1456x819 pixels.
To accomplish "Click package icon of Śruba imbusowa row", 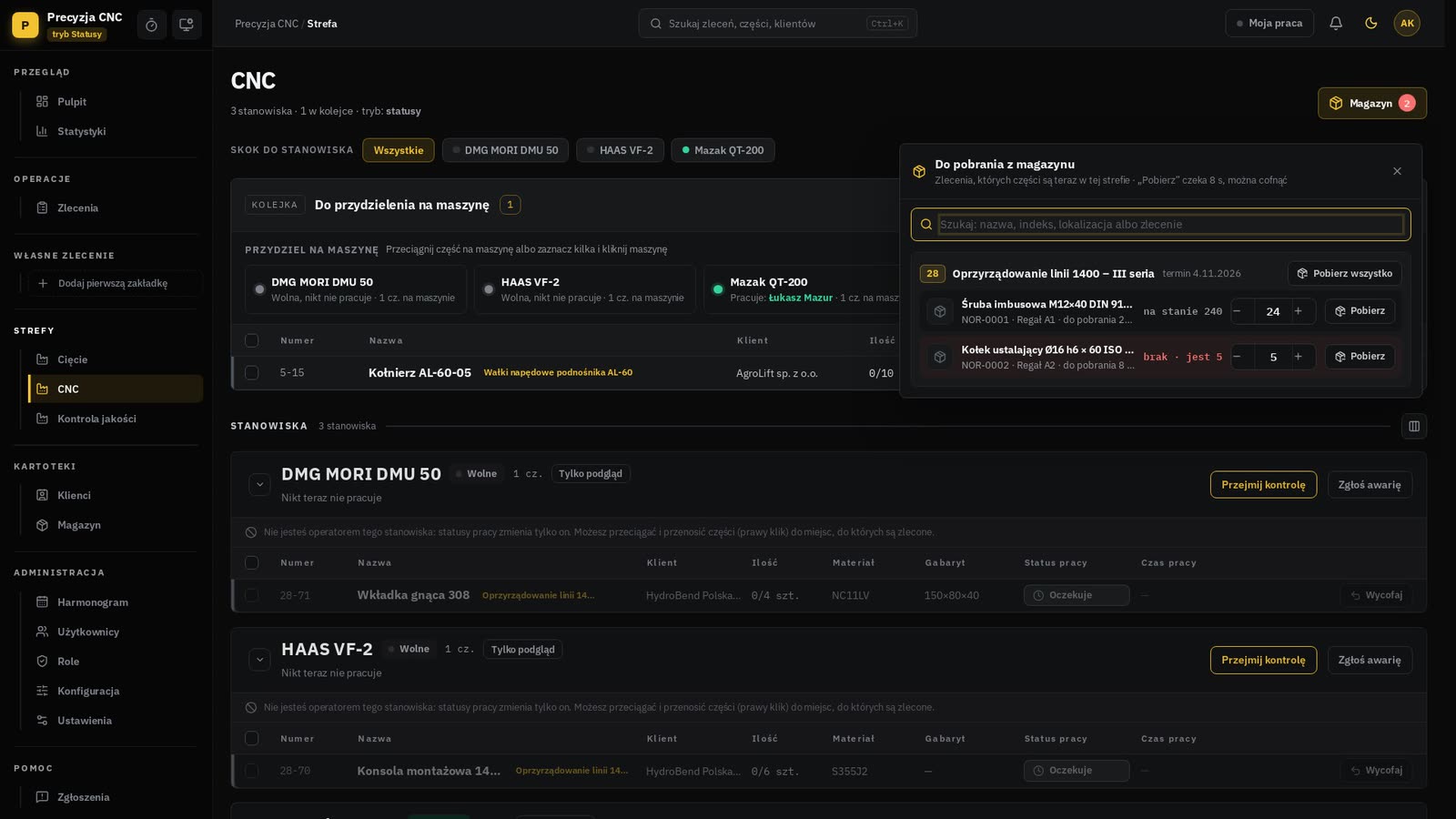I will click(x=940, y=311).
